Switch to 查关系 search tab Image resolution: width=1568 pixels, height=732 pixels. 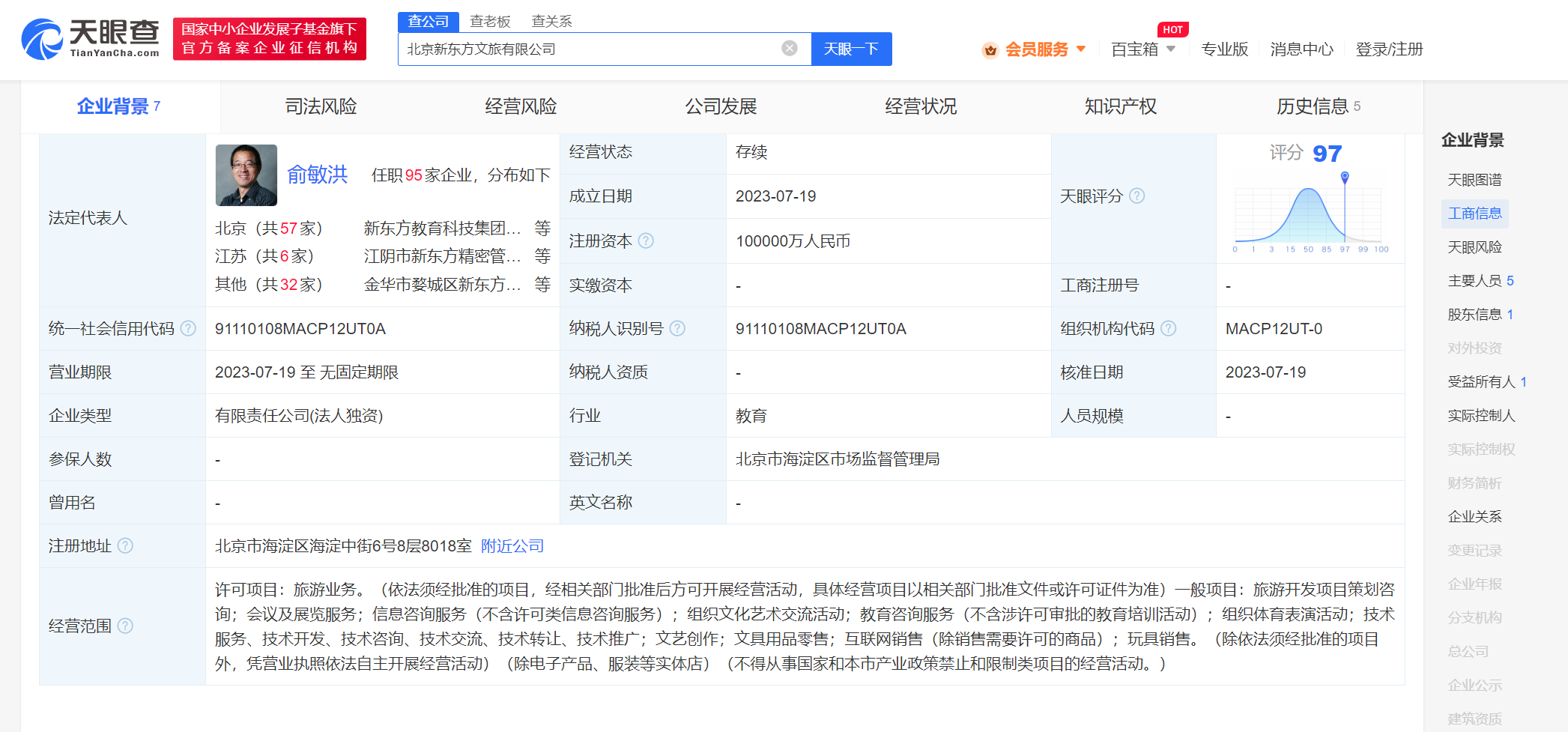click(551, 22)
